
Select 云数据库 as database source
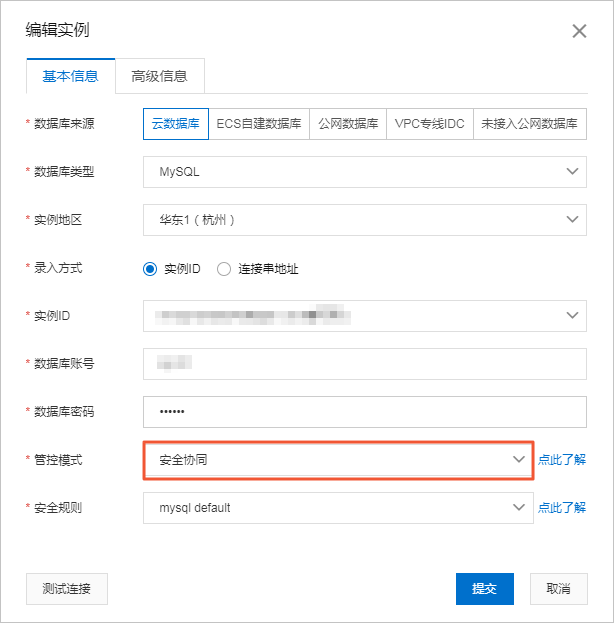[x=176, y=124]
